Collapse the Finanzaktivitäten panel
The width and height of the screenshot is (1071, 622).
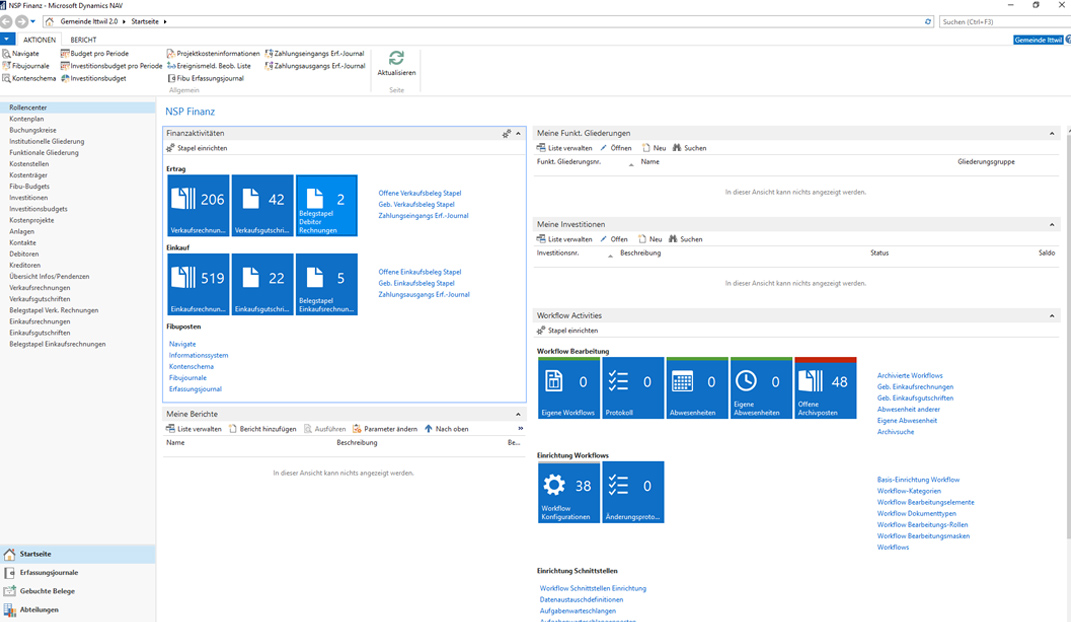[x=518, y=133]
